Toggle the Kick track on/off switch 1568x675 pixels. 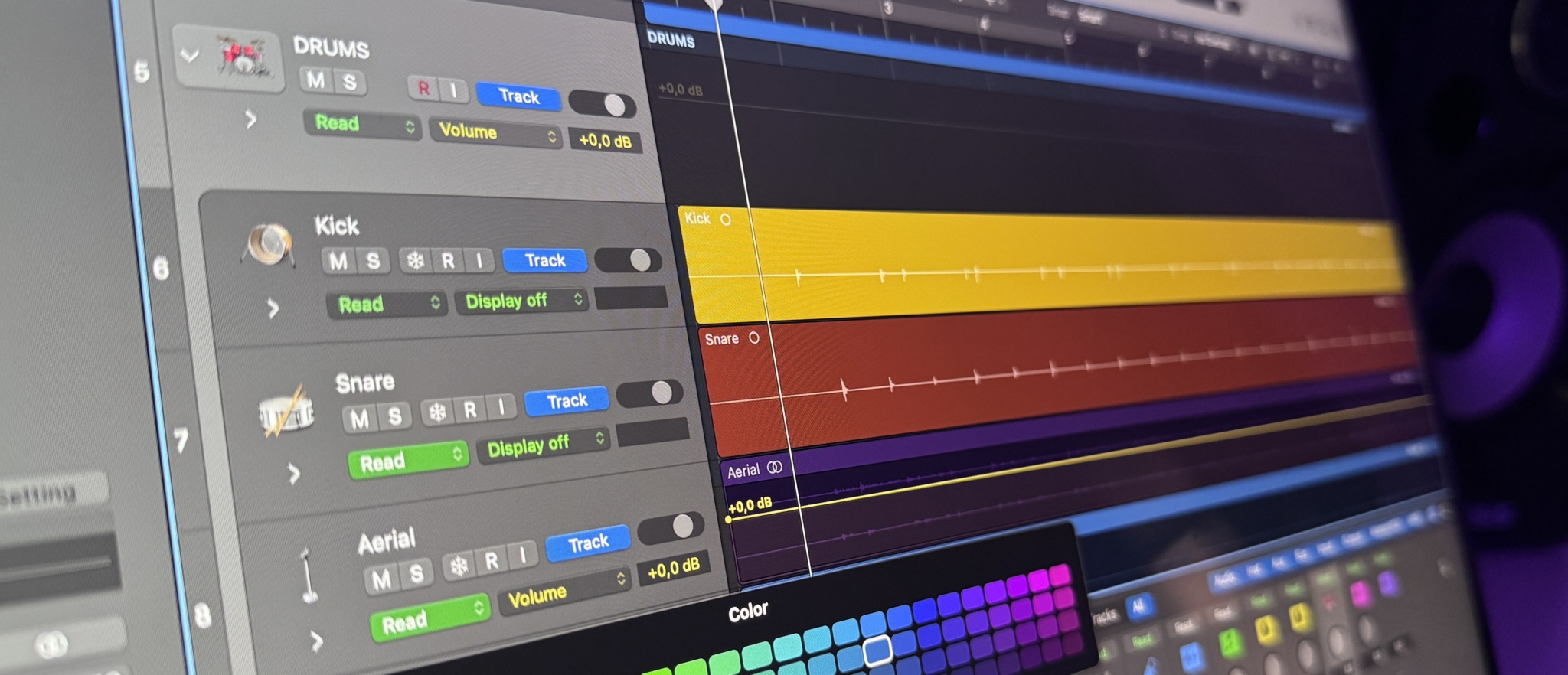(x=628, y=260)
